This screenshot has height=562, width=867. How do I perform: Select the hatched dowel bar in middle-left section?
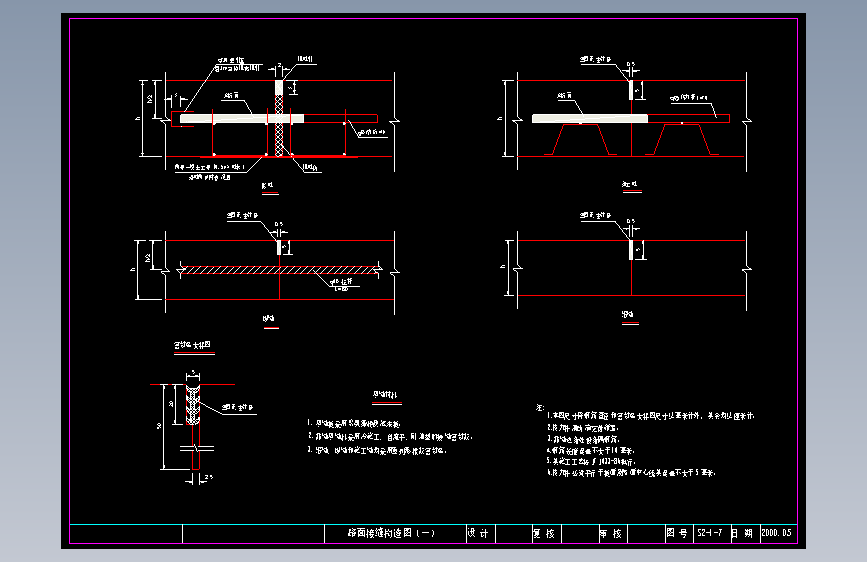click(x=279, y=270)
